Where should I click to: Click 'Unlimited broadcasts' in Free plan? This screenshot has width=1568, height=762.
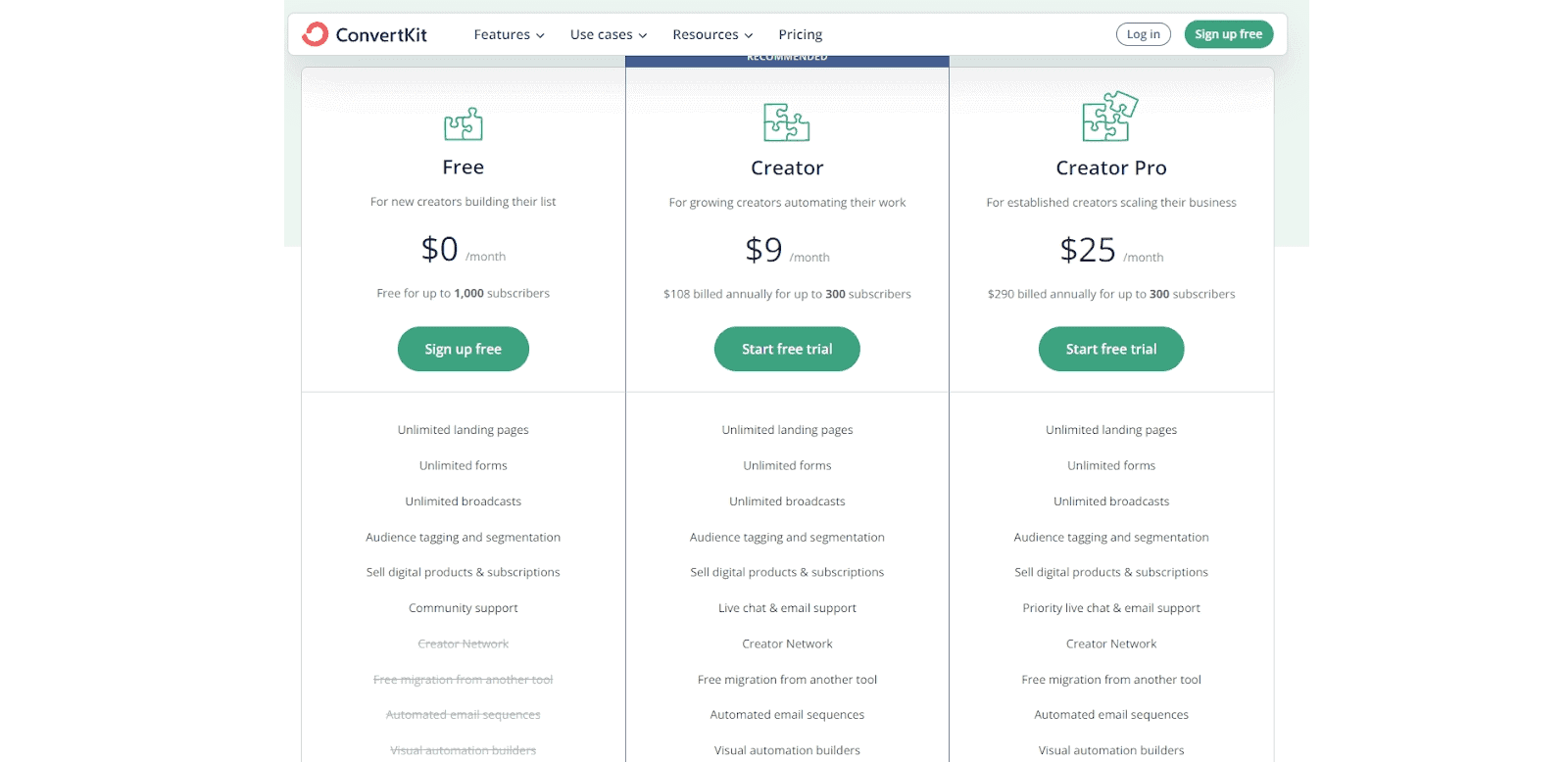464,501
